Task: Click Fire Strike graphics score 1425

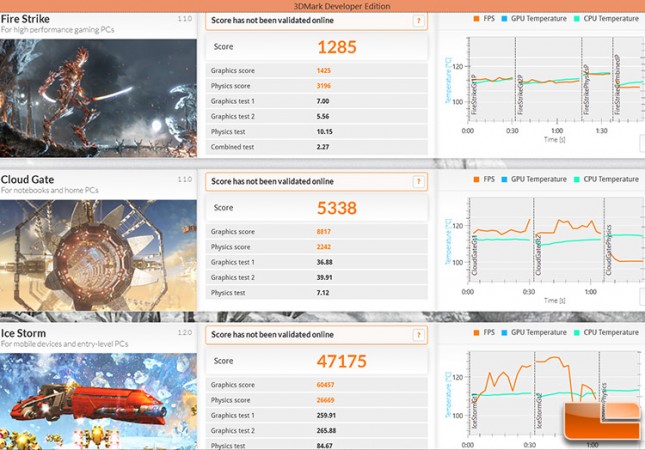Action: [324, 71]
